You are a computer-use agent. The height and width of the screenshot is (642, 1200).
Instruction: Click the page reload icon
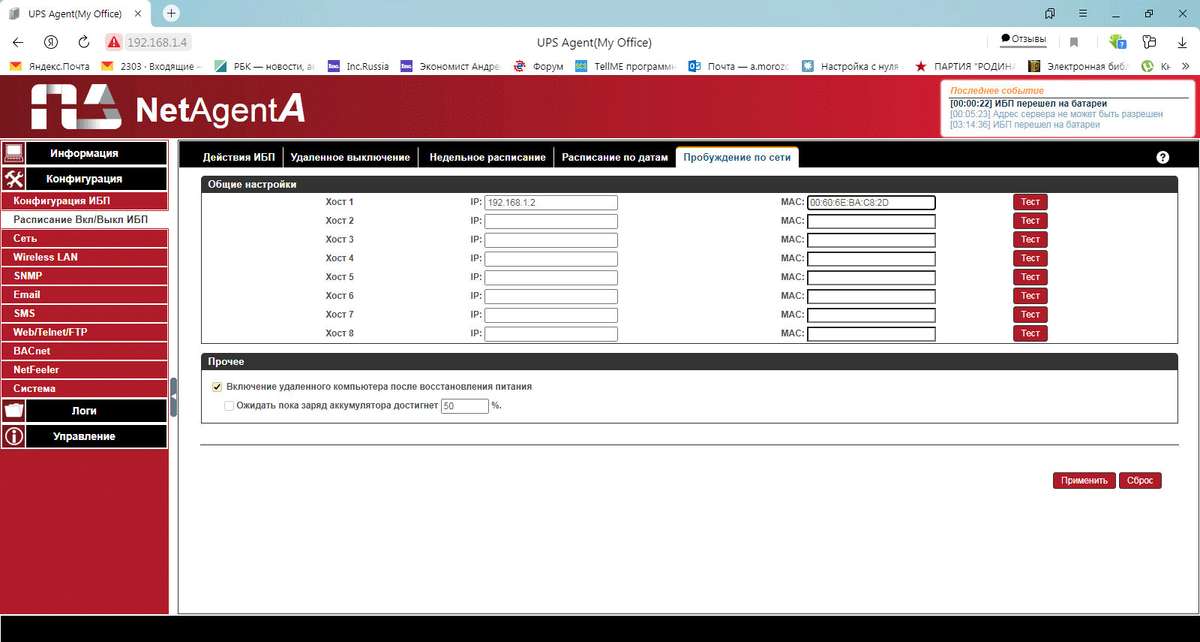[82, 42]
